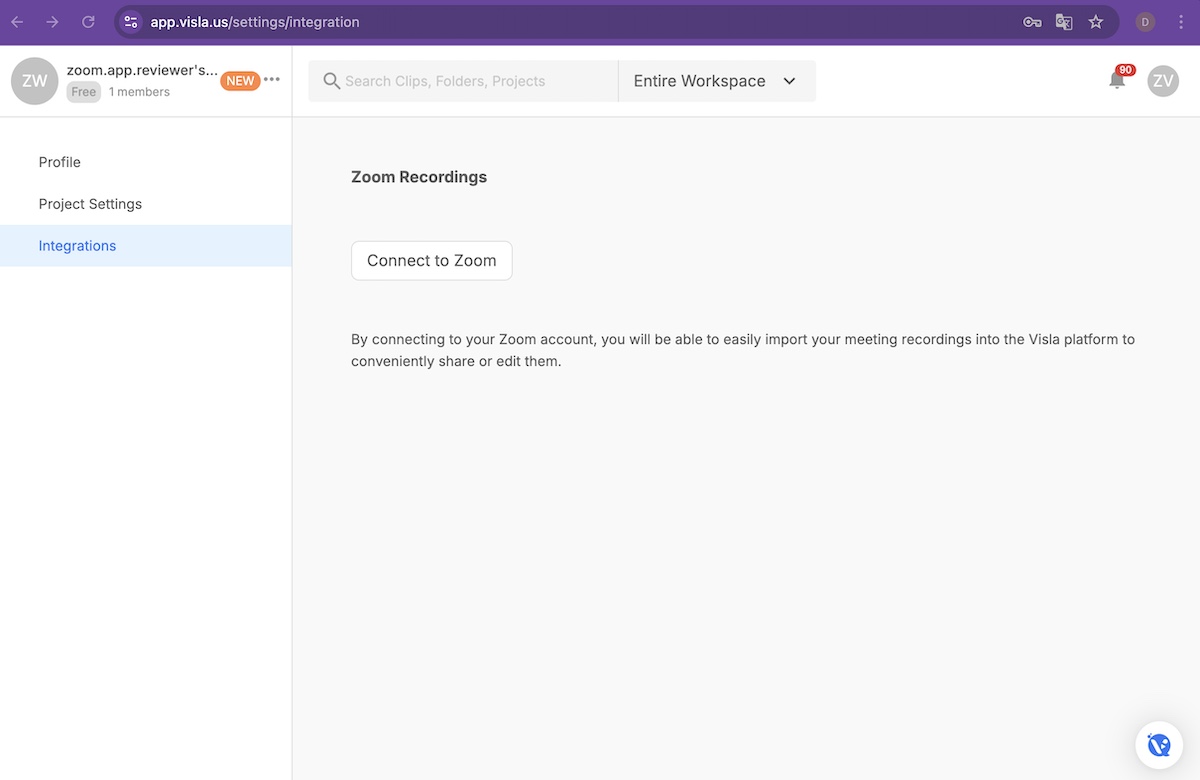The height and width of the screenshot is (780, 1200).
Task: Open workspace options ellipsis menu
Action: [x=272, y=80]
